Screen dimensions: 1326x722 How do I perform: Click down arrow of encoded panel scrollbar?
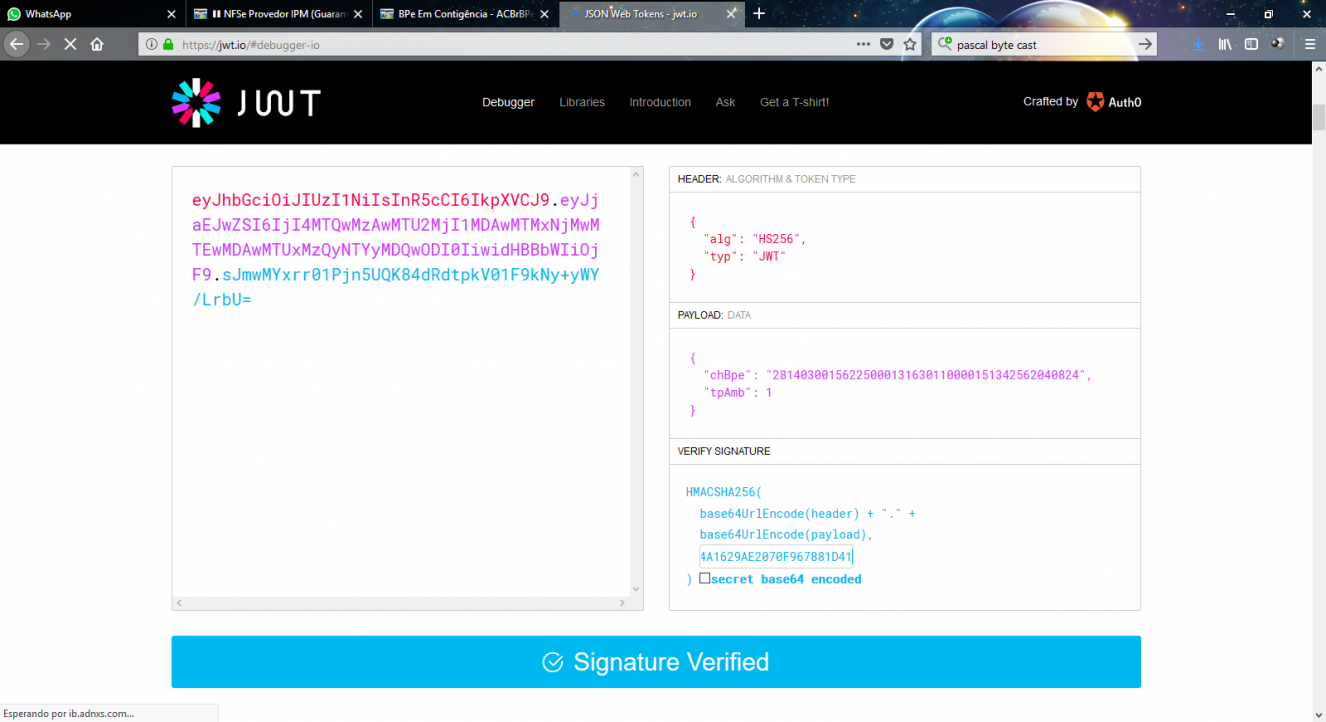636,588
